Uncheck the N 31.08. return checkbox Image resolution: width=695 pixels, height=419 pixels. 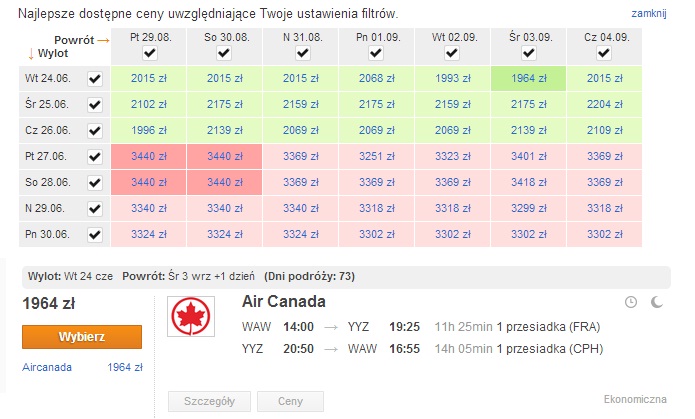303,53
